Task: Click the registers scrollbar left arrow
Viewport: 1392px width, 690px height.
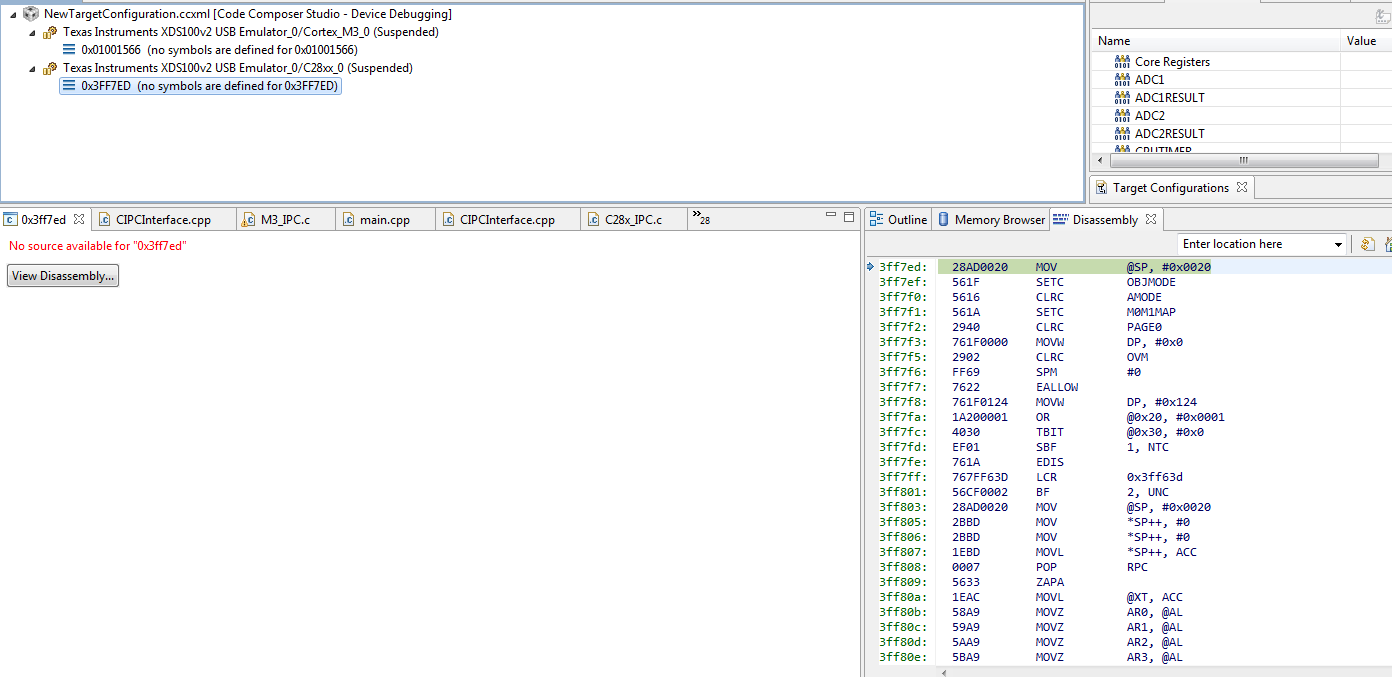Action: click(1100, 160)
